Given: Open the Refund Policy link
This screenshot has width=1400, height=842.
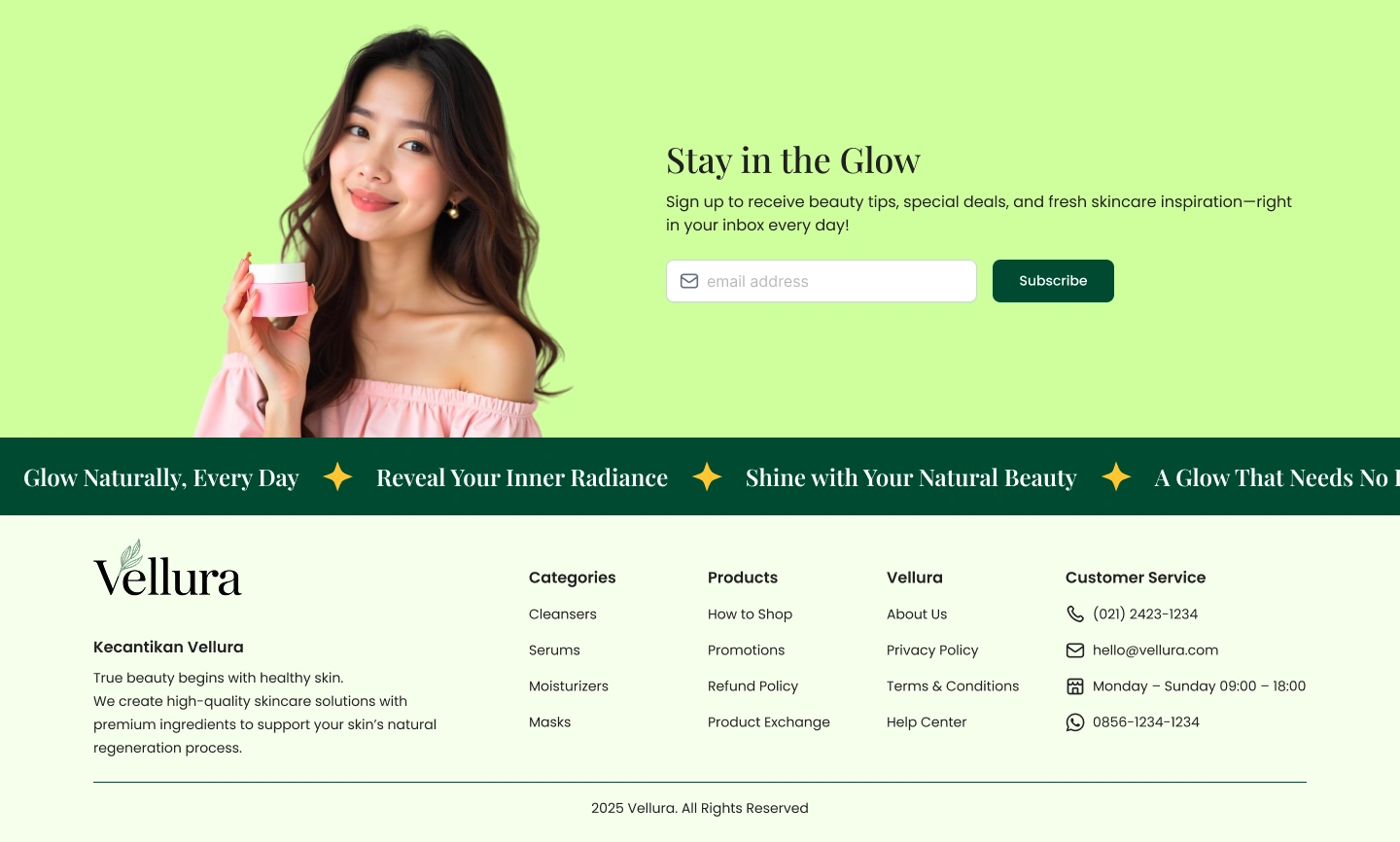Looking at the screenshot, I should pos(752,686).
